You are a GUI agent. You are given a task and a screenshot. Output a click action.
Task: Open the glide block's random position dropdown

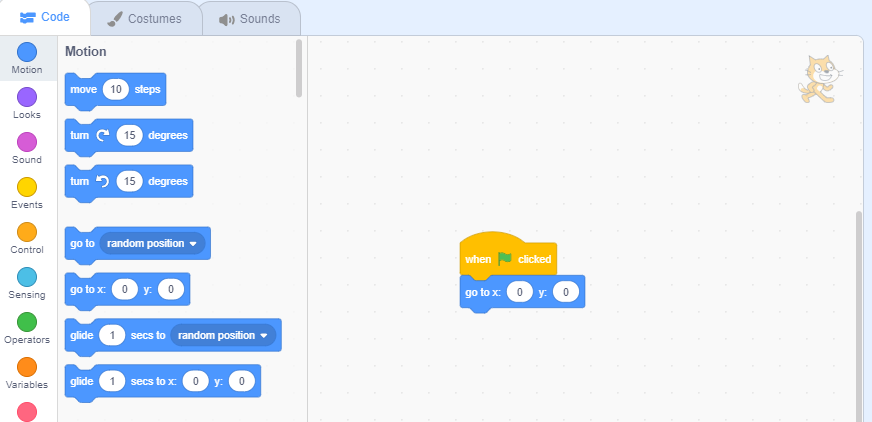pos(223,335)
